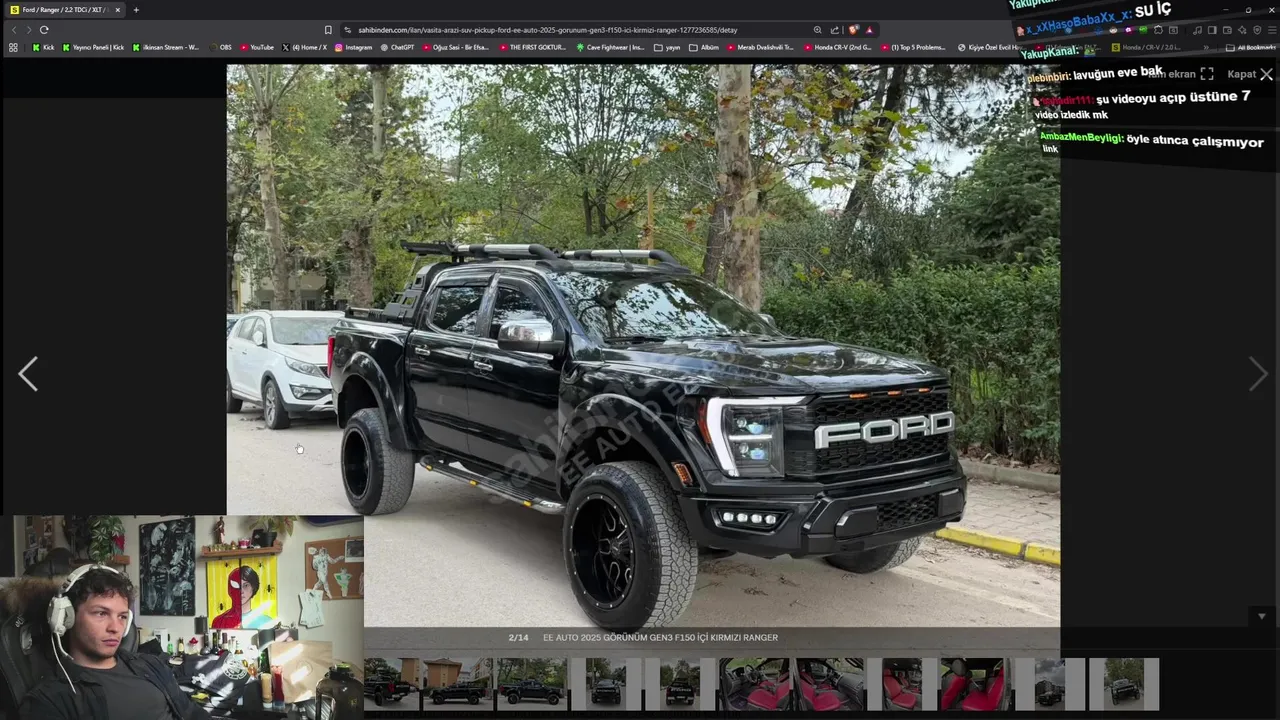Image resolution: width=1280 pixels, height=720 pixels.
Task: Open Yayıncı Paneli | Kick bookmark
Action: (x=94, y=47)
